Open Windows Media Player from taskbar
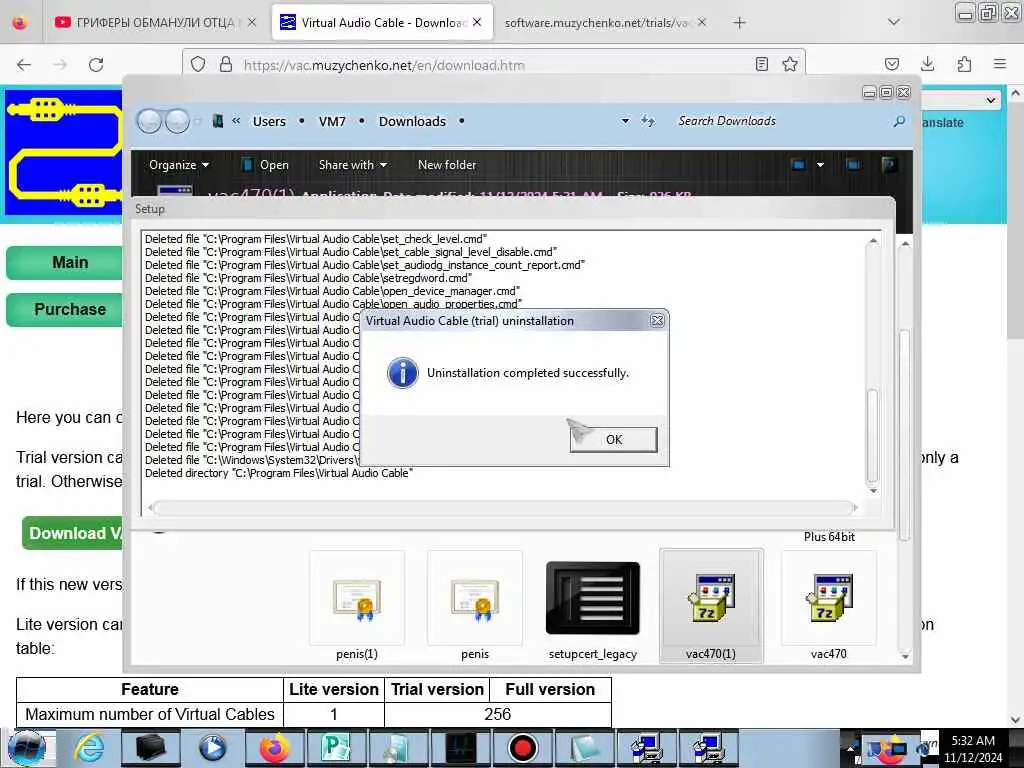 [x=212, y=748]
